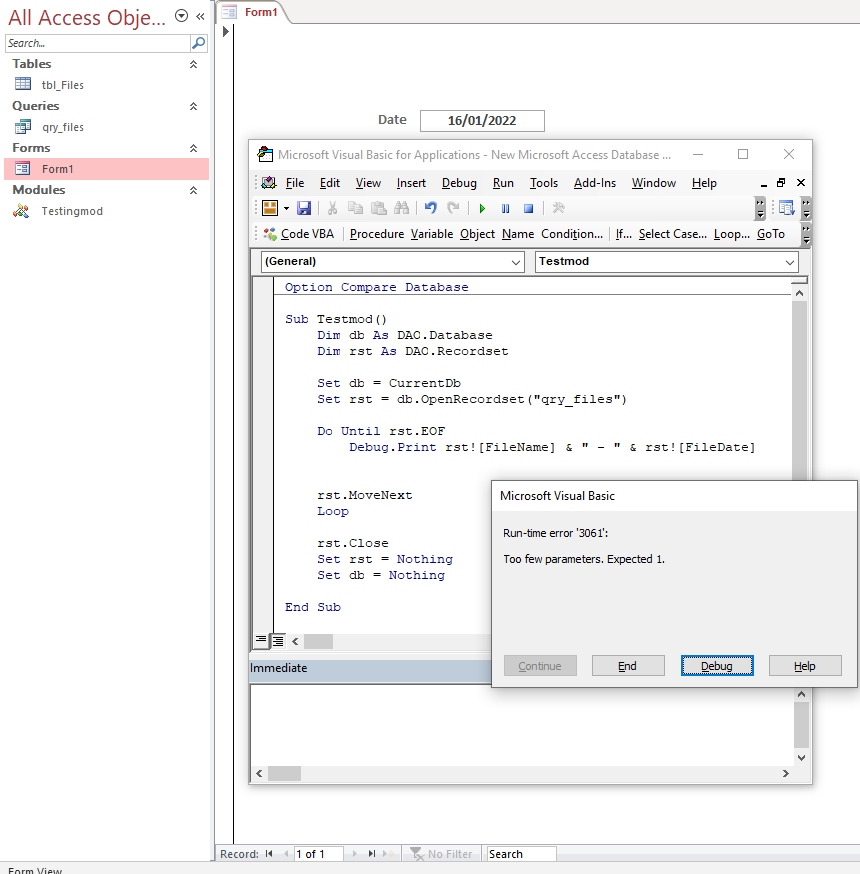The image size is (860, 874).
Task: Open the Run menu
Action: [x=503, y=183]
